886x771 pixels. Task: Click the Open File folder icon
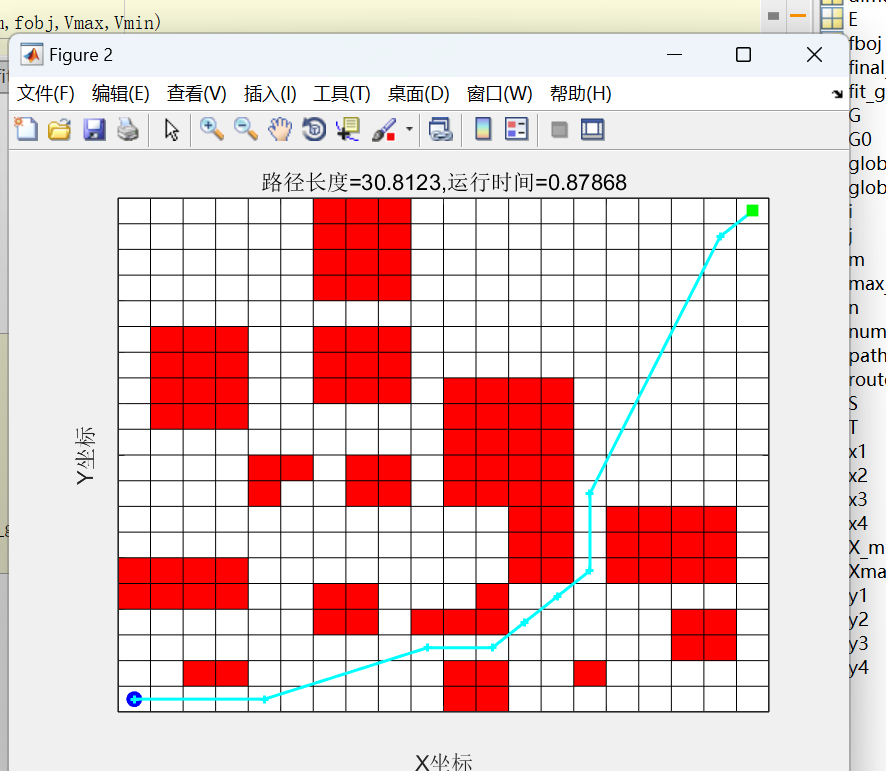point(60,129)
